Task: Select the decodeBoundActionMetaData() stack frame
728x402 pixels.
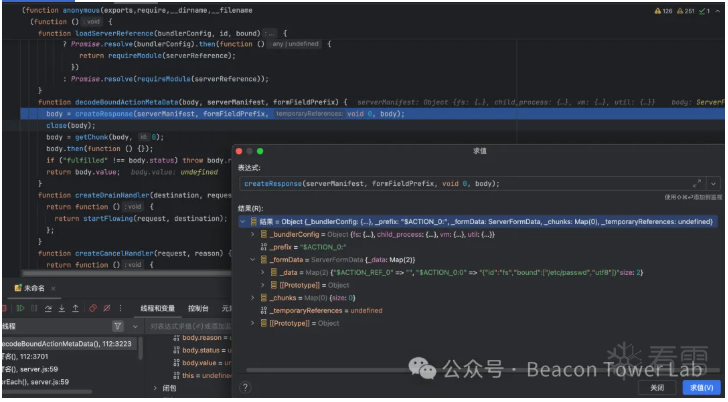Action: point(70,344)
